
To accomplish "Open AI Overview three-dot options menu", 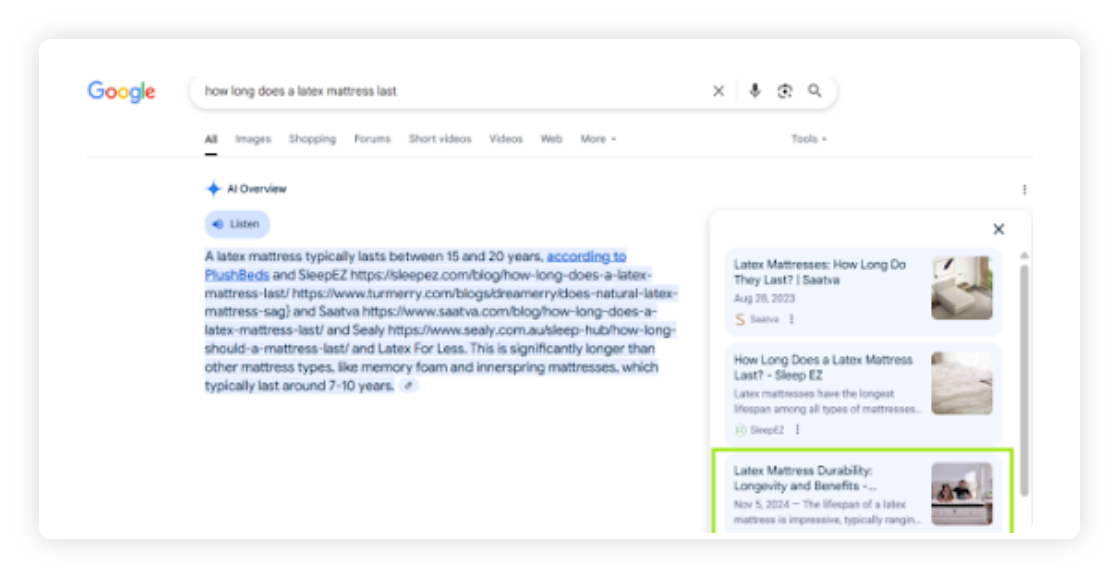I will (1024, 189).
